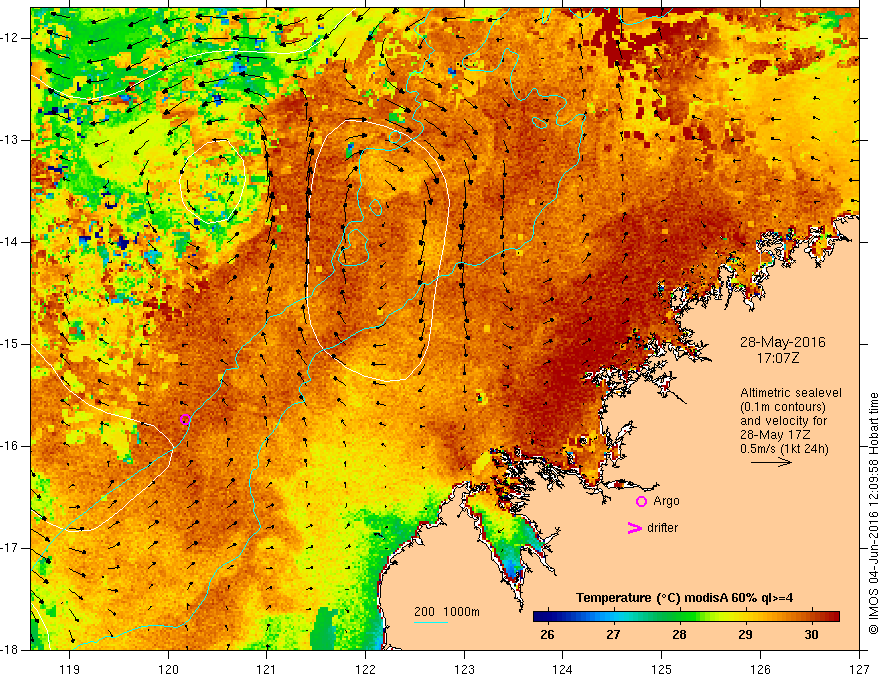Screen dimensions: 880x680
Task: Click the 26 value on temperature scale
Action: click(547, 635)
